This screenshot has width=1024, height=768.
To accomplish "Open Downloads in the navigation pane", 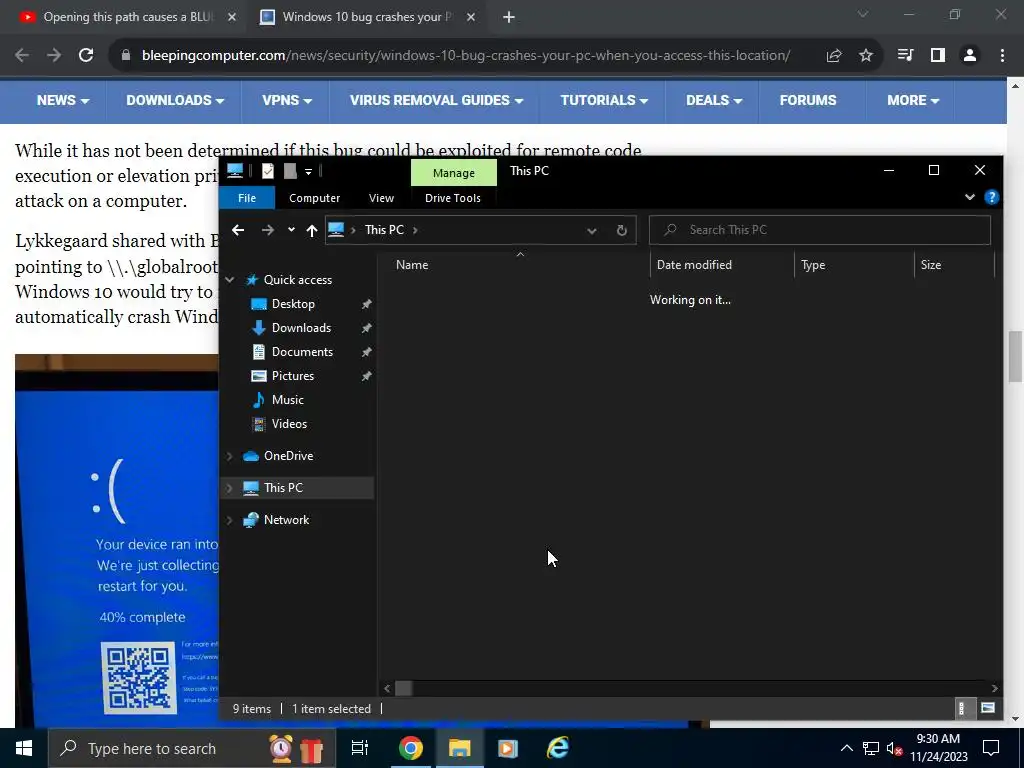I will point(301,328).
